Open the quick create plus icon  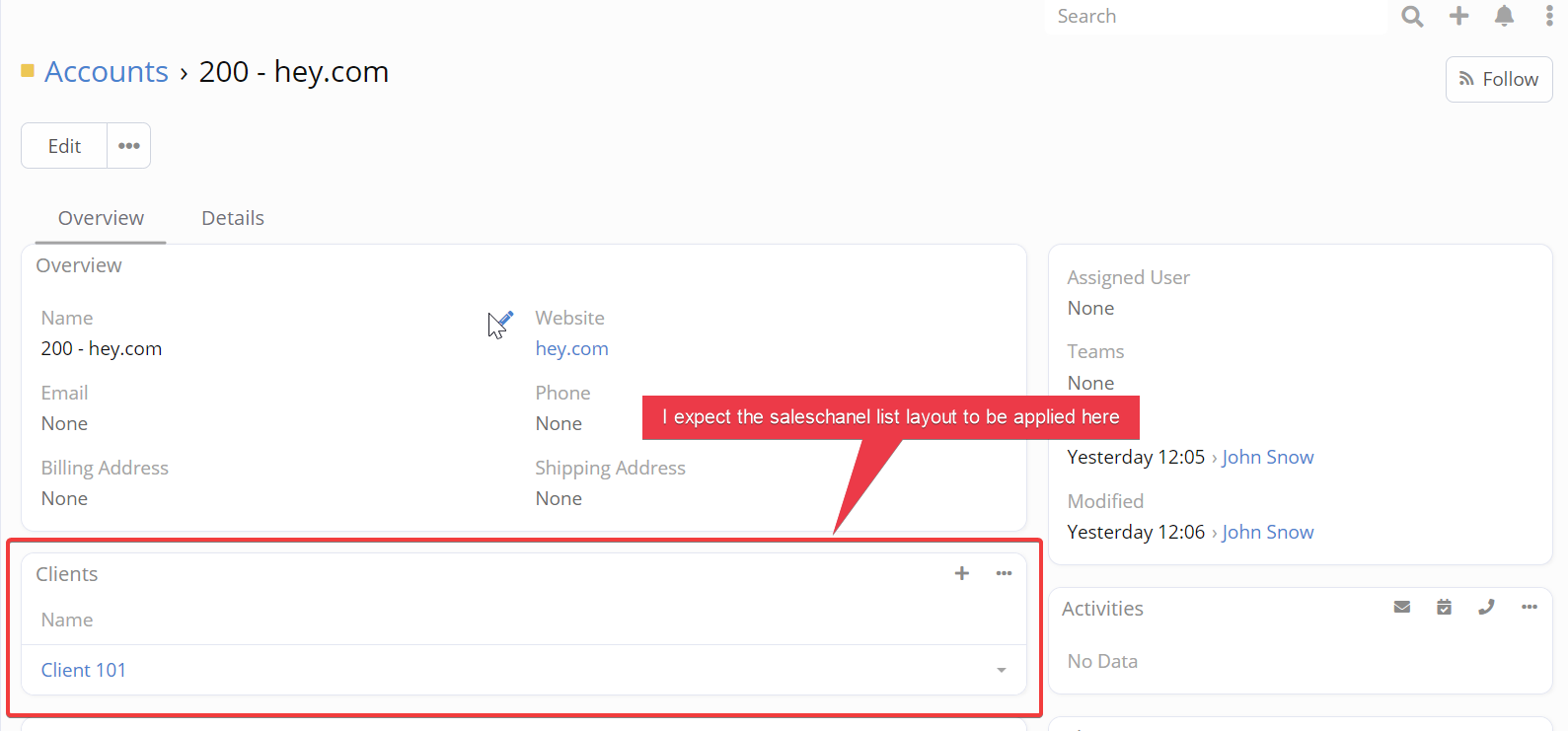(1458, 16)
